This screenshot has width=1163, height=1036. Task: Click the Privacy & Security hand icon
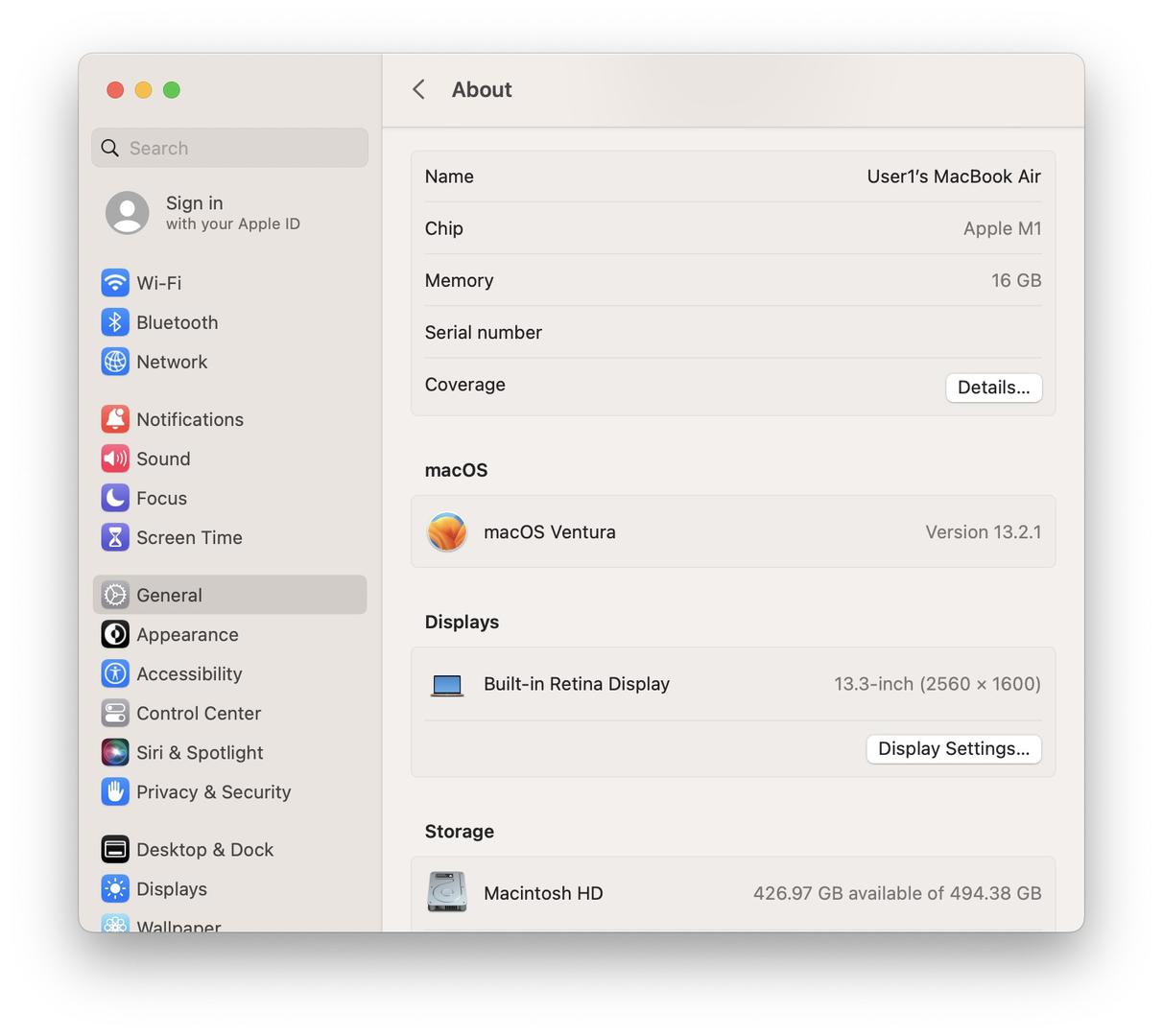pos(115,791)
